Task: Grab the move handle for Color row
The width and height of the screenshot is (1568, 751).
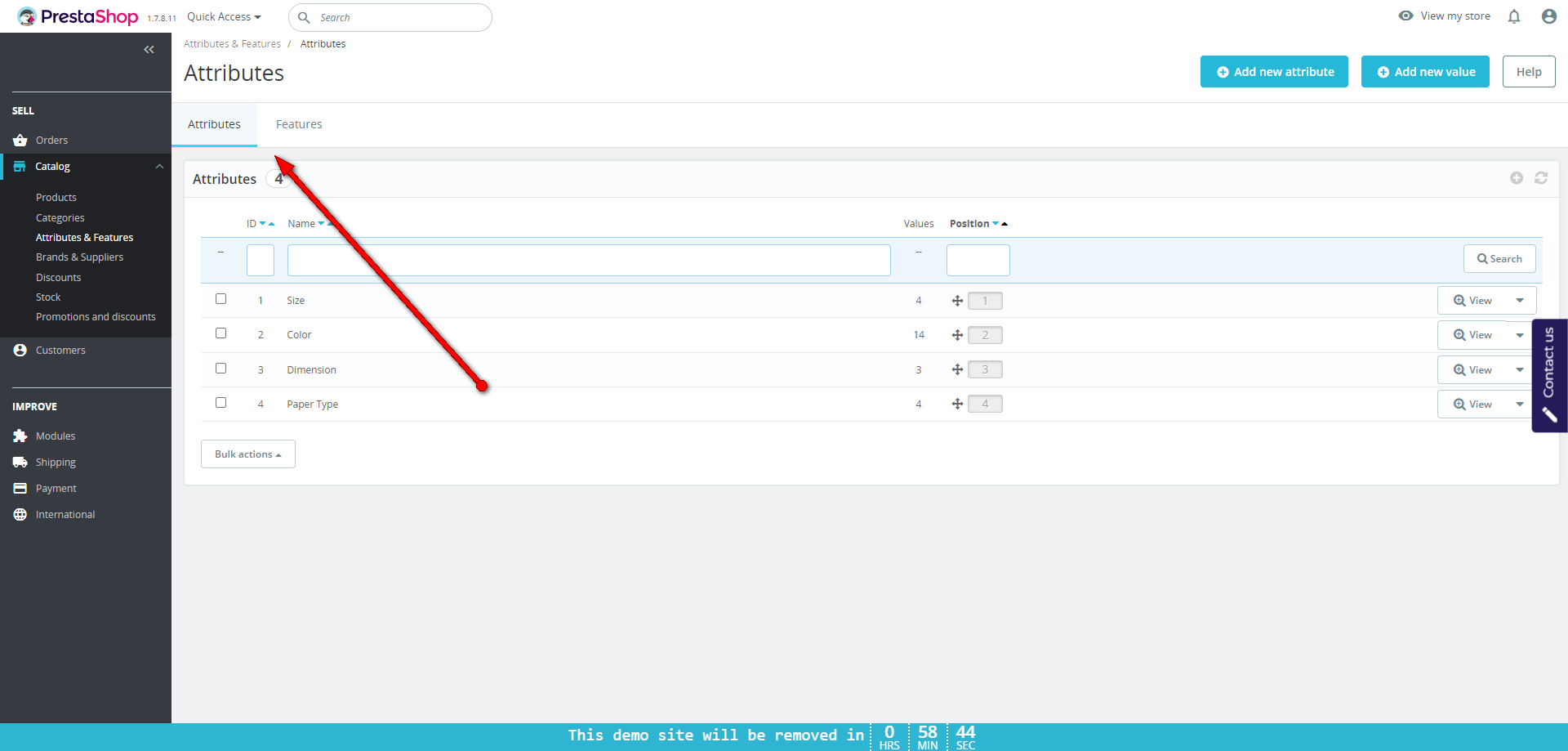Action: pos(957,335)
